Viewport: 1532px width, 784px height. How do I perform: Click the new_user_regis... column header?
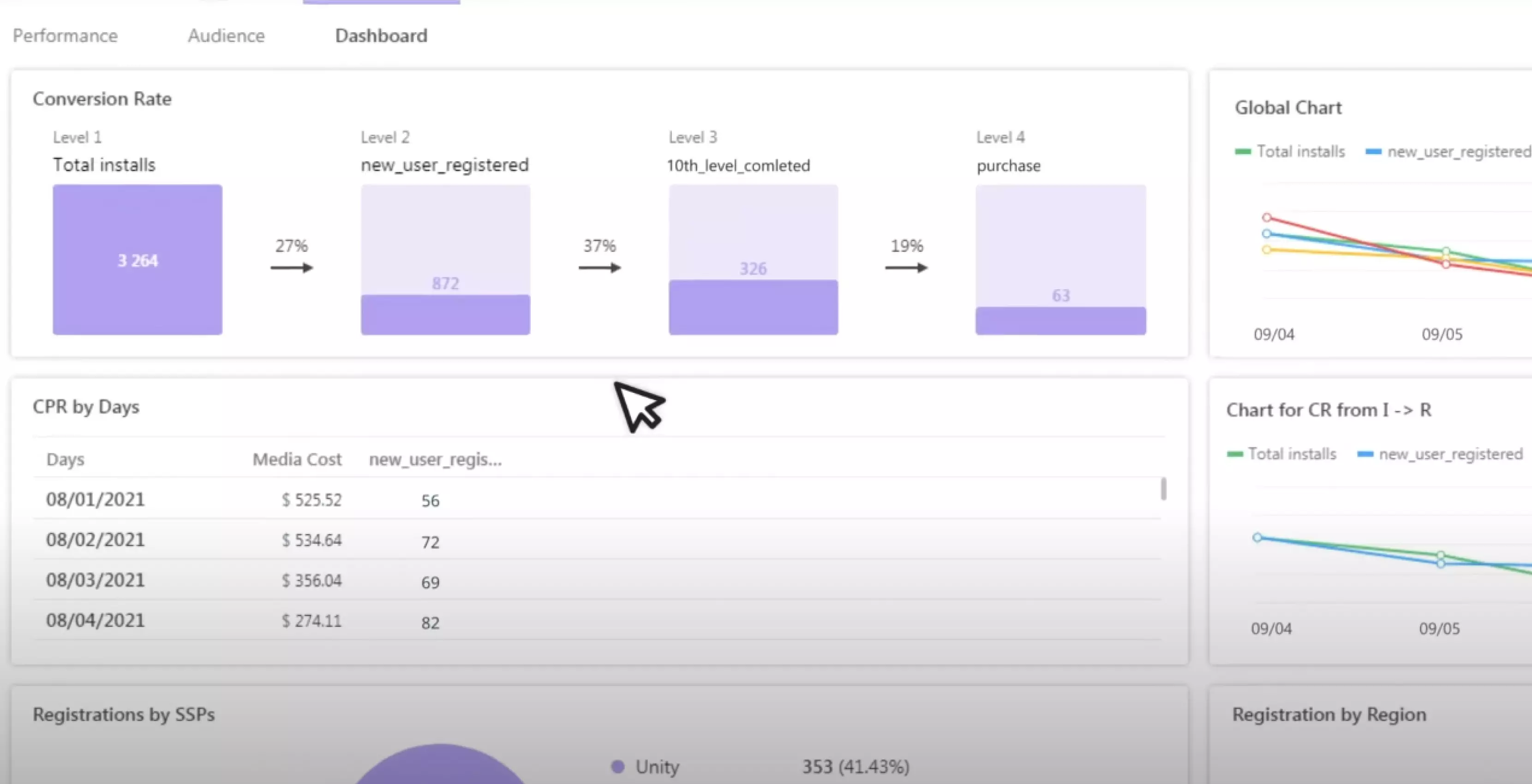pyautogui.click(x=435, y=459)
